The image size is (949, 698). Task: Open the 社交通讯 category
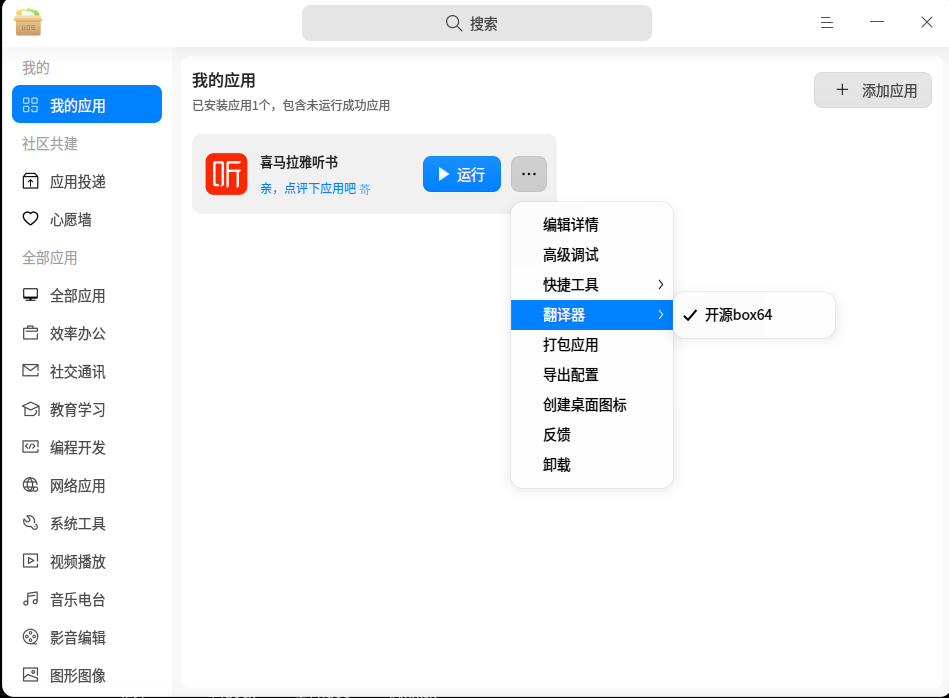coord(87,371)
